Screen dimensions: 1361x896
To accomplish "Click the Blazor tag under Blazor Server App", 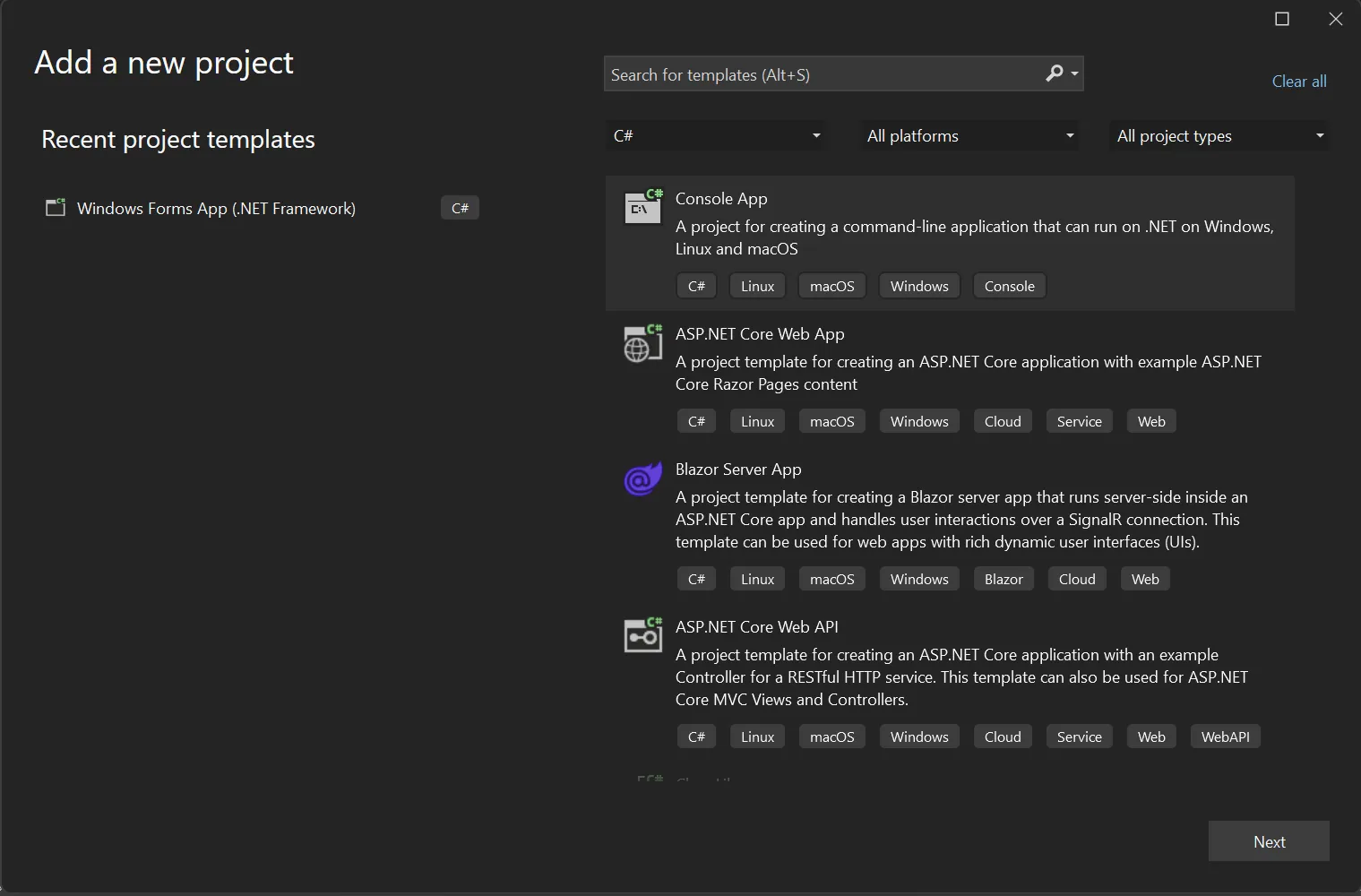I will [1004, 580].
